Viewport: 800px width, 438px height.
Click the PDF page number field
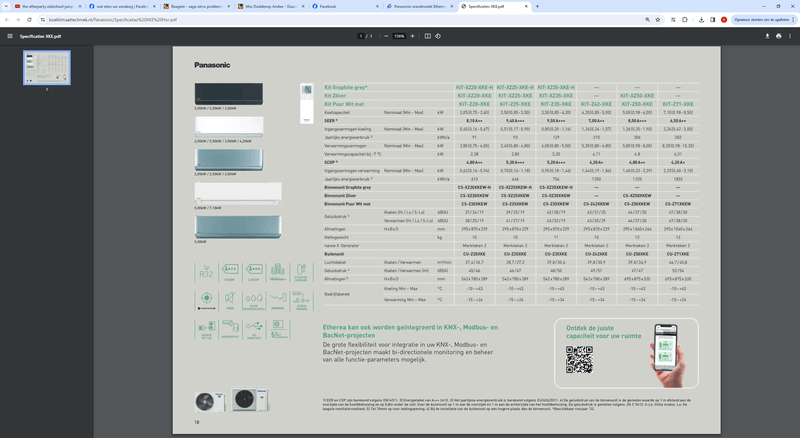(x=361, y=36)
